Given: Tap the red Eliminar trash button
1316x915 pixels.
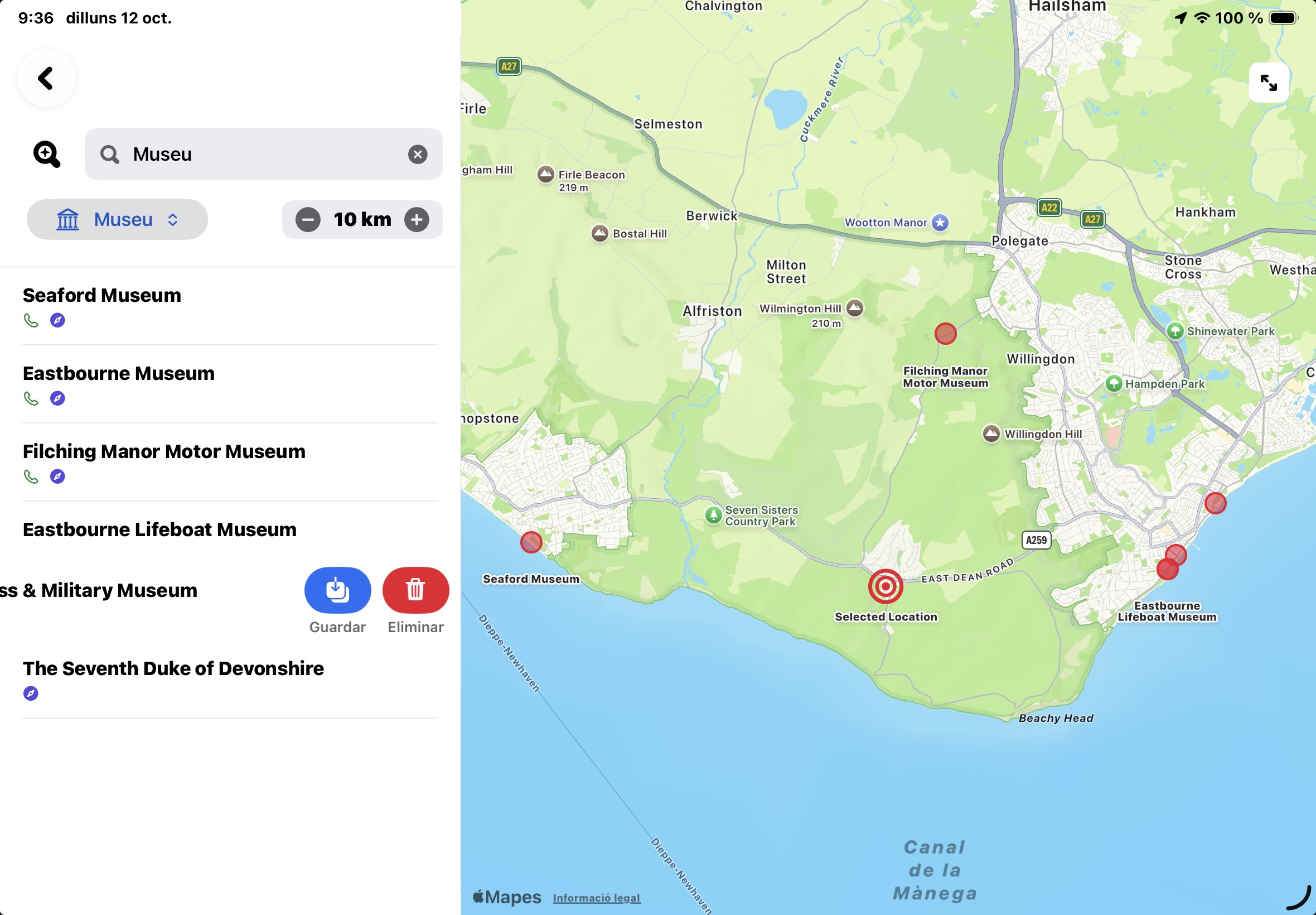Looking at the screenshot, I should [x=415, y=590].
